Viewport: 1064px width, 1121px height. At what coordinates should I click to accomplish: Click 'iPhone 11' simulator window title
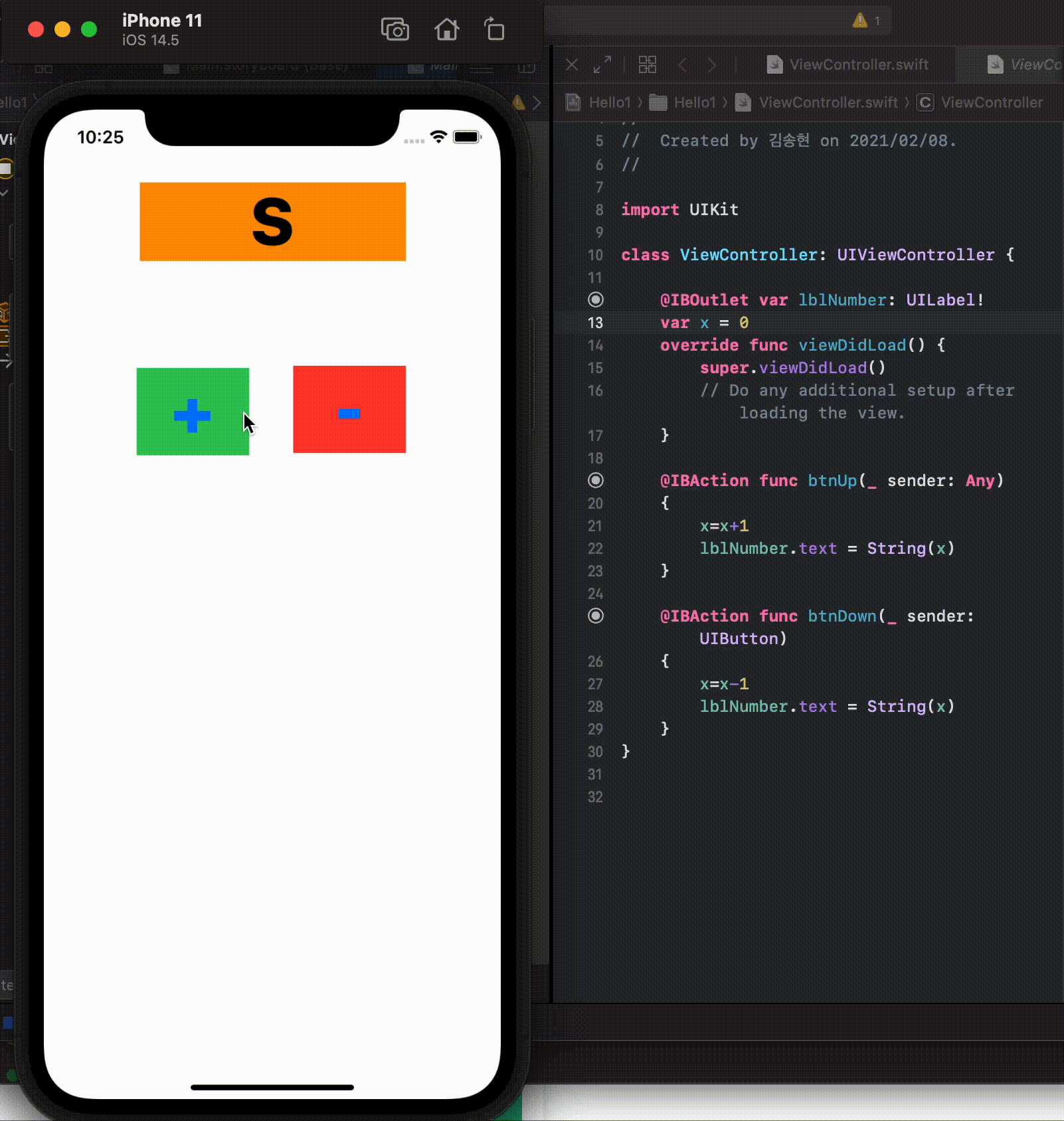point(162,21)
